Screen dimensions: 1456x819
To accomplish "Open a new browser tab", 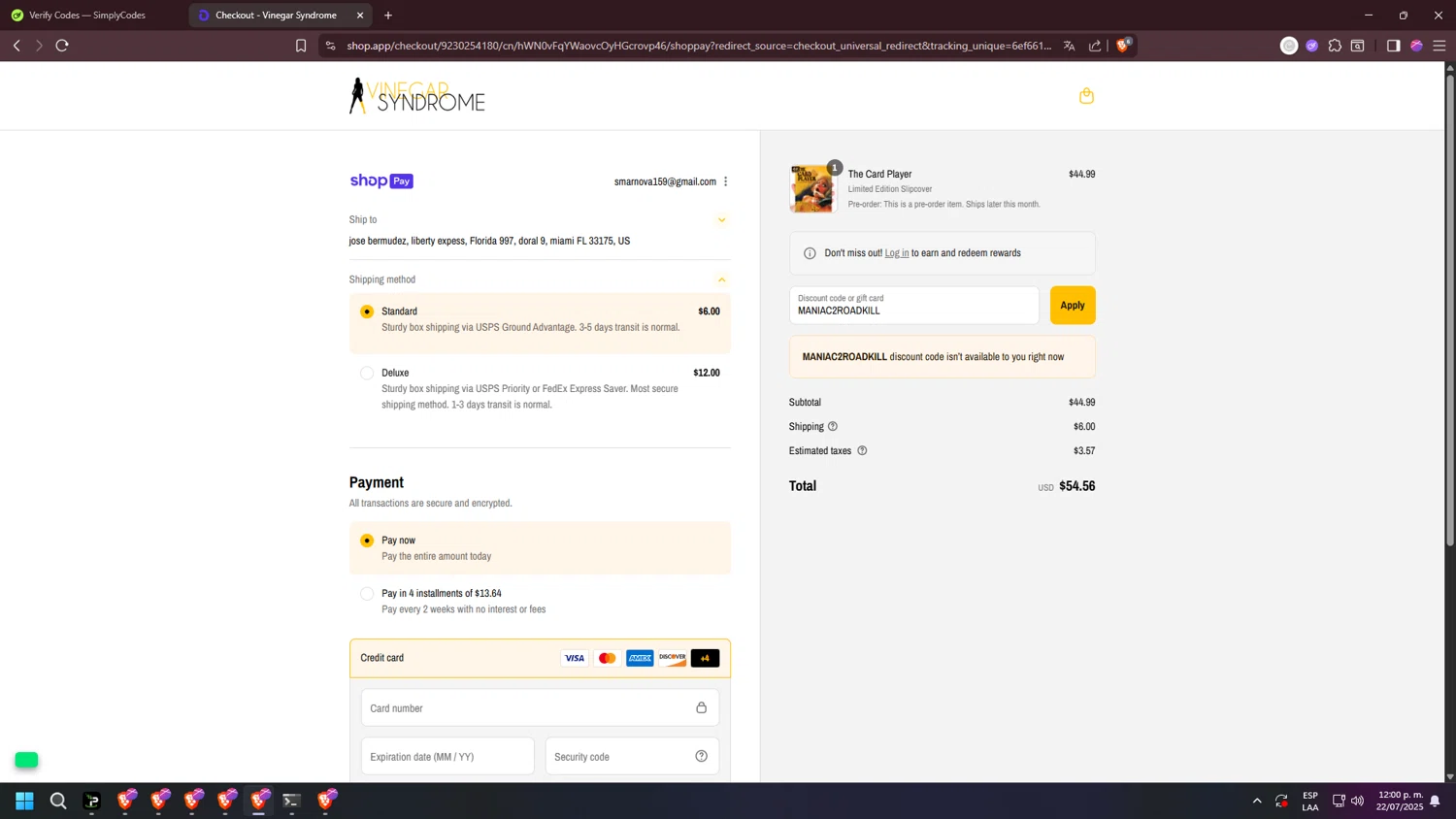I will tap(388, 16).
